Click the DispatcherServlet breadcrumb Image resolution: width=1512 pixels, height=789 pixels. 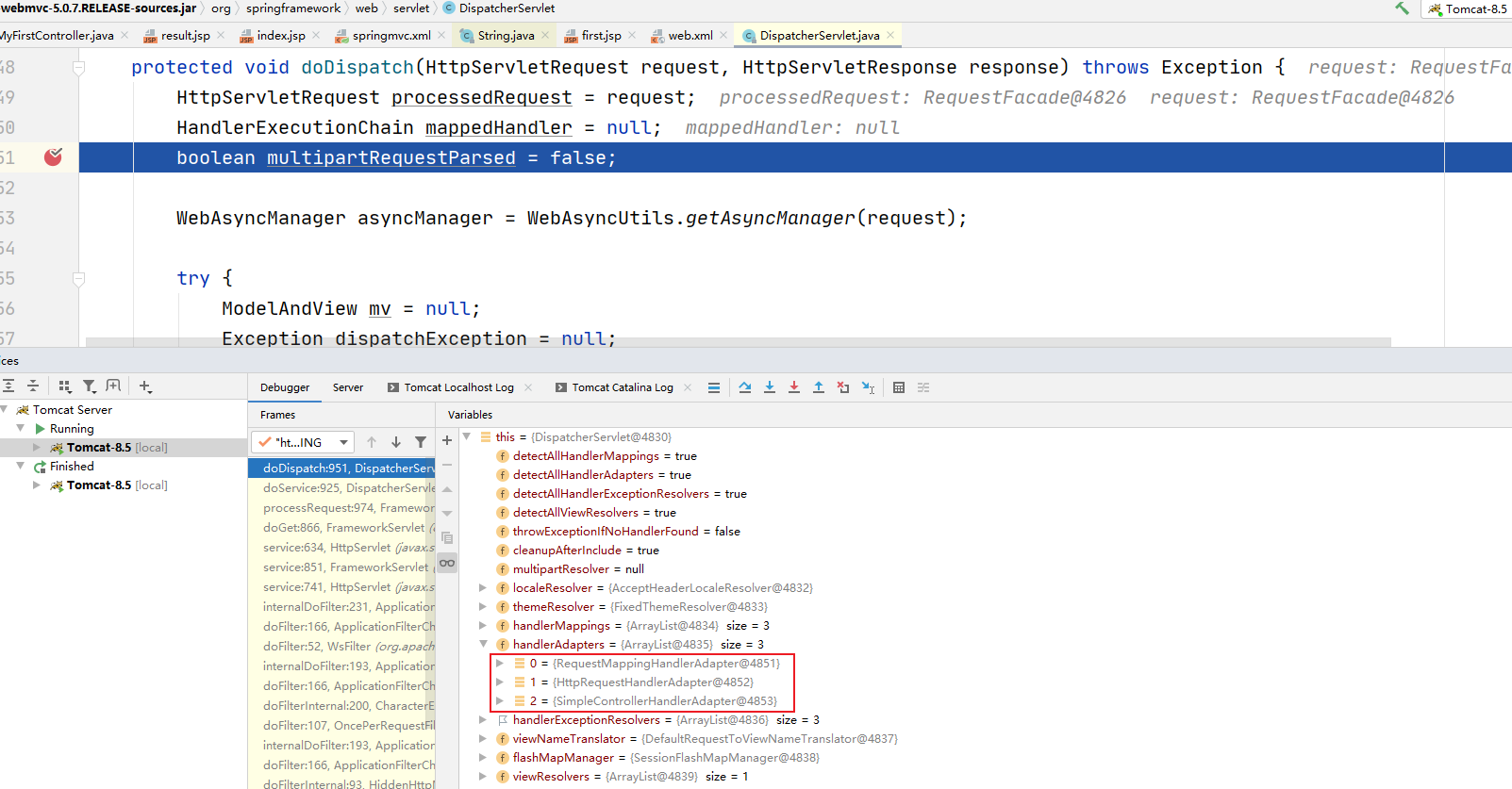[x=500, y=8]
